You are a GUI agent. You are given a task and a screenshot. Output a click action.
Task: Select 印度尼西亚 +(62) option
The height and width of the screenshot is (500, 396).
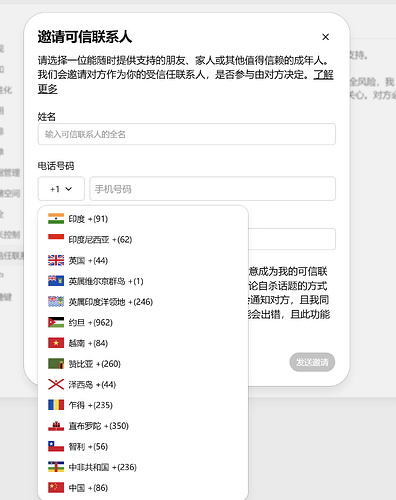[143, 239]
